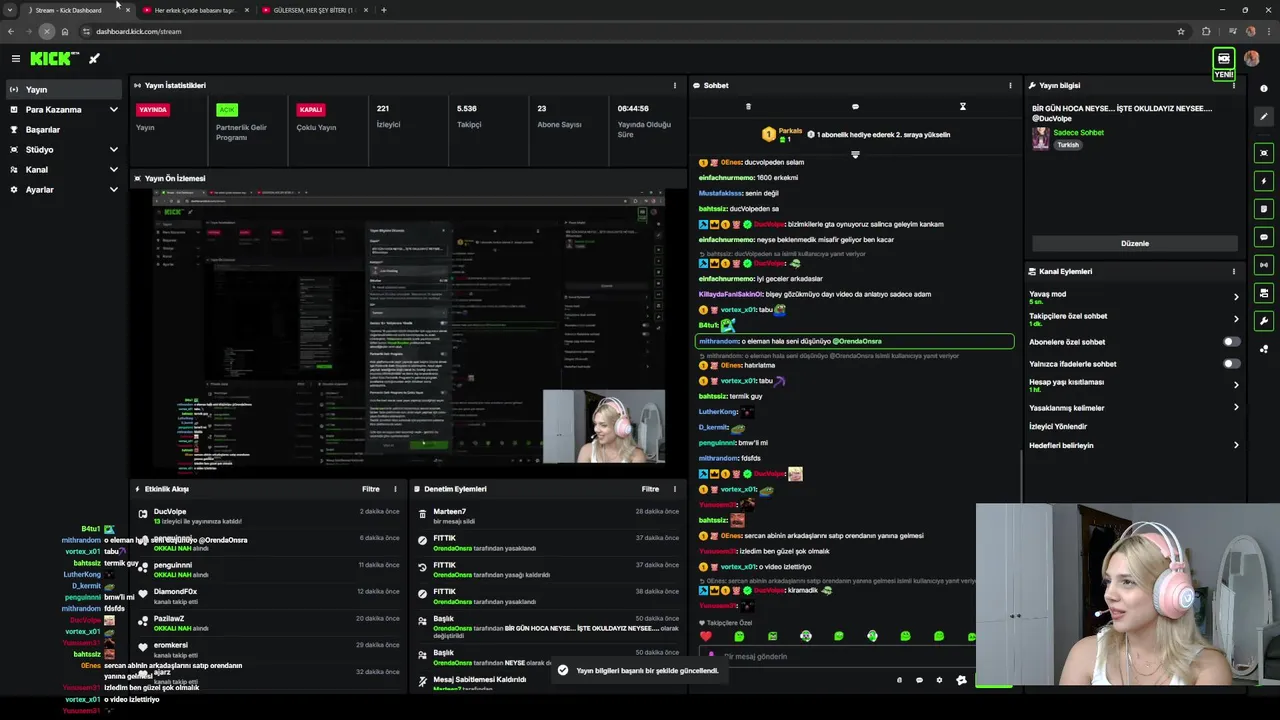The image size is (1280, 720).
Task: Collapse the pinned banner handle in chat
Action: pyautogui.click(x=855, y=154)
